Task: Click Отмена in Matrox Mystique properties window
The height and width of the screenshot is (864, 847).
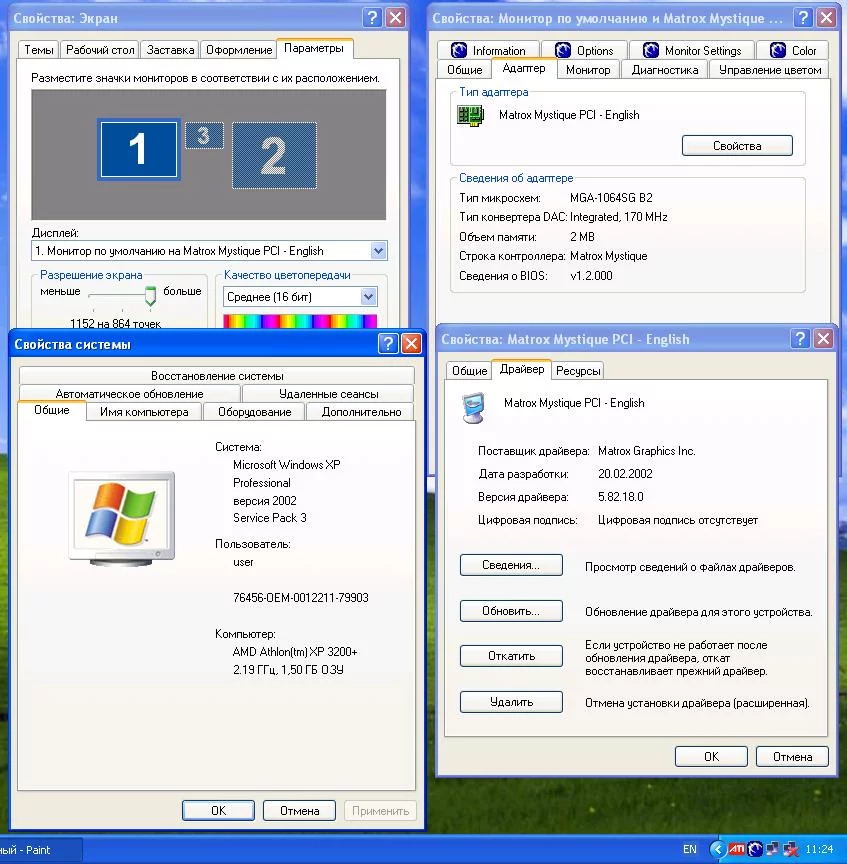Action: tap(792, 757)
